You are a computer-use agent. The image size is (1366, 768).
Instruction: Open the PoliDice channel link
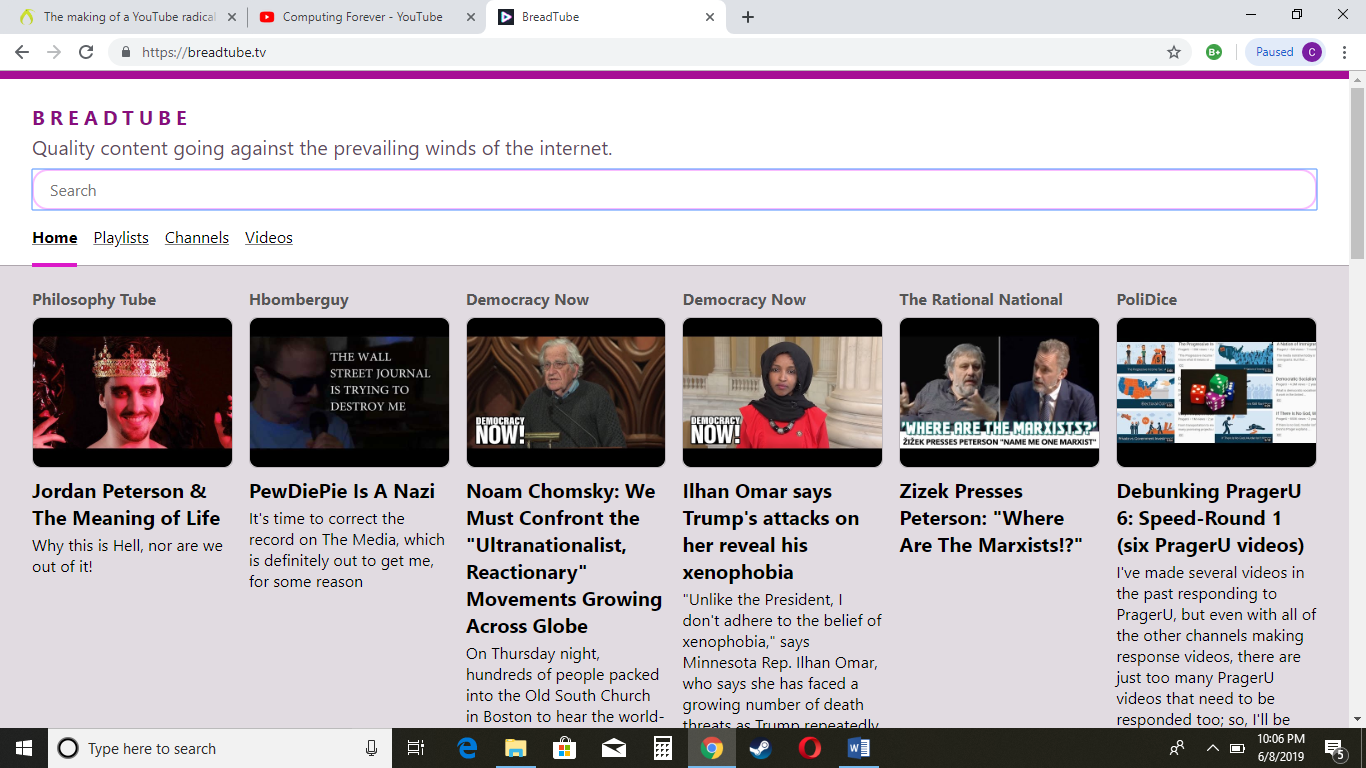(x=1147, y=300)
